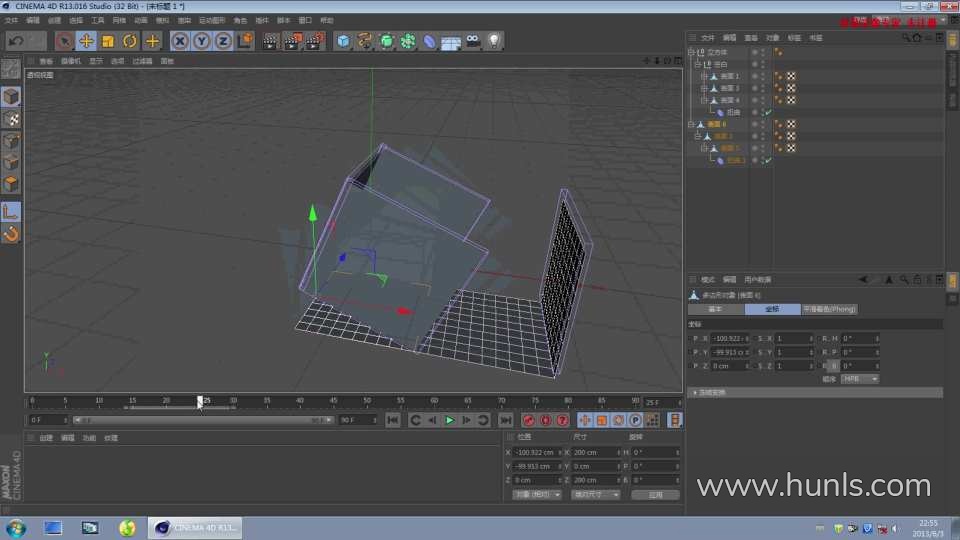The width and height of the screenshot is (960, 540).
Task: Select the Rotate tool in top toolbar
Action: coord(129,41)
